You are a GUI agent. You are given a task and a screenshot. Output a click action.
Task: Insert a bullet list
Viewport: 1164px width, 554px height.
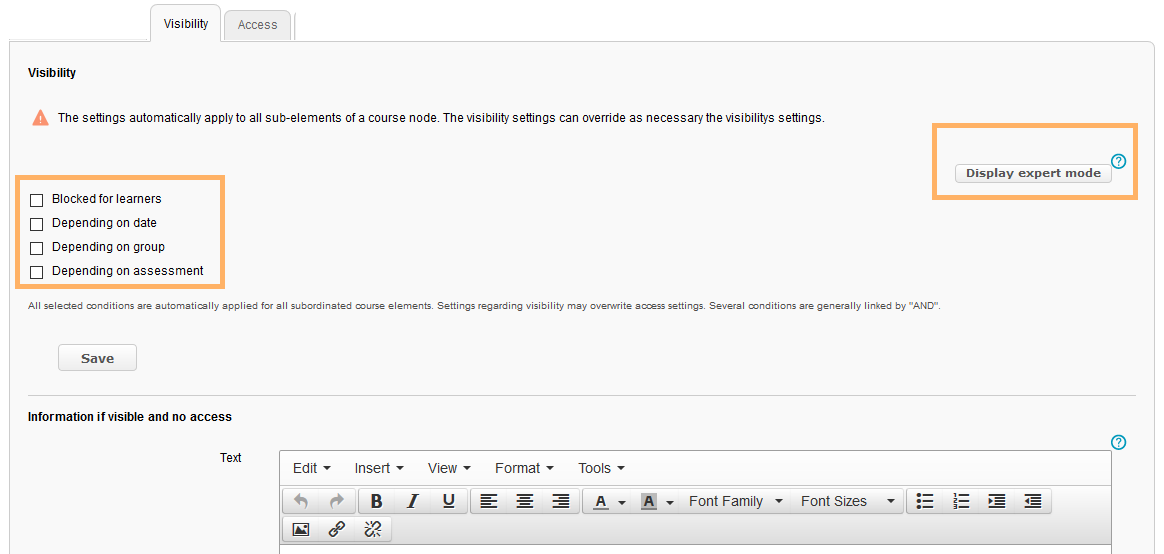925,502
